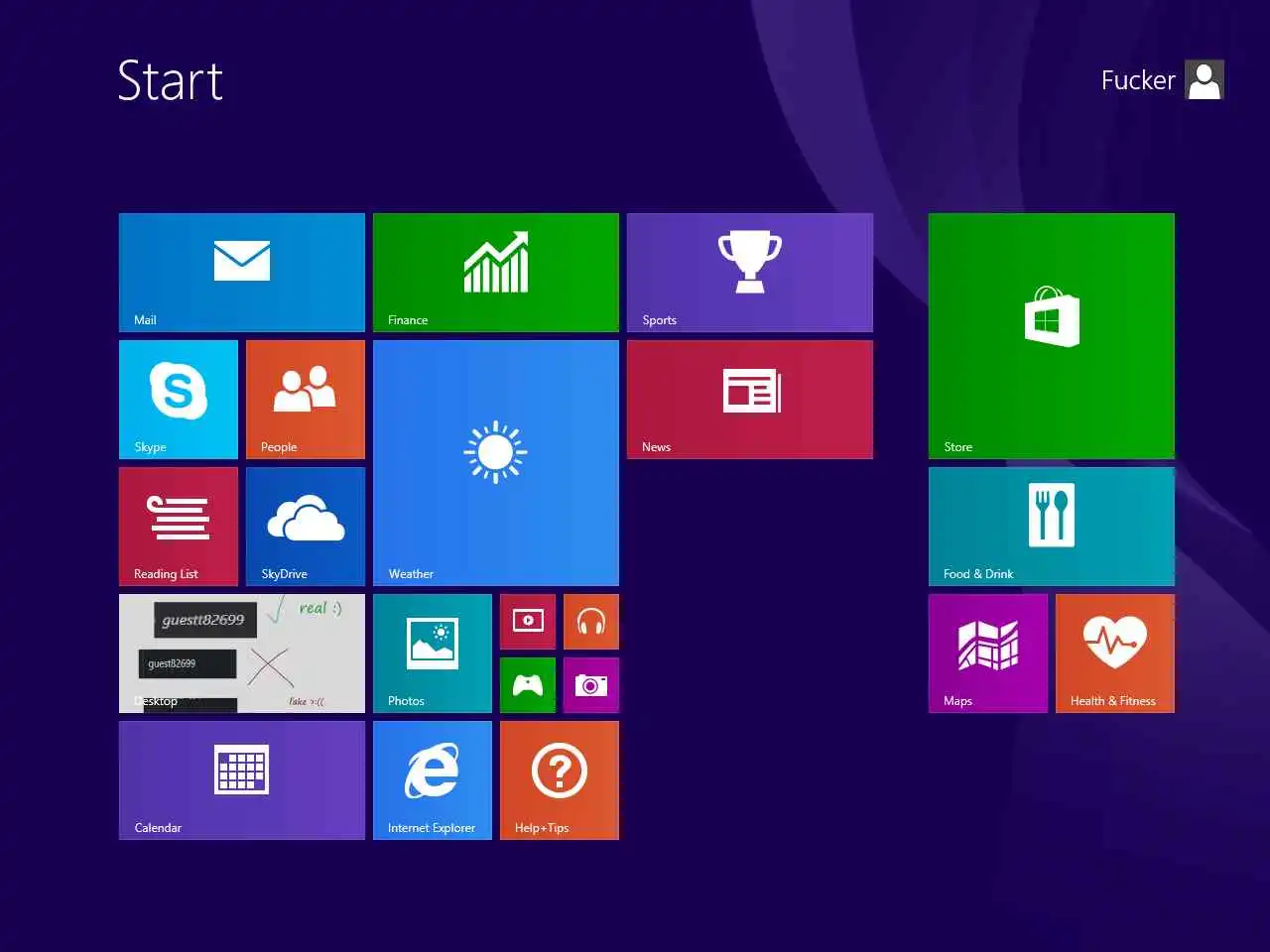
Task: Open the small Music headphones tile
Action: (591, 622)
